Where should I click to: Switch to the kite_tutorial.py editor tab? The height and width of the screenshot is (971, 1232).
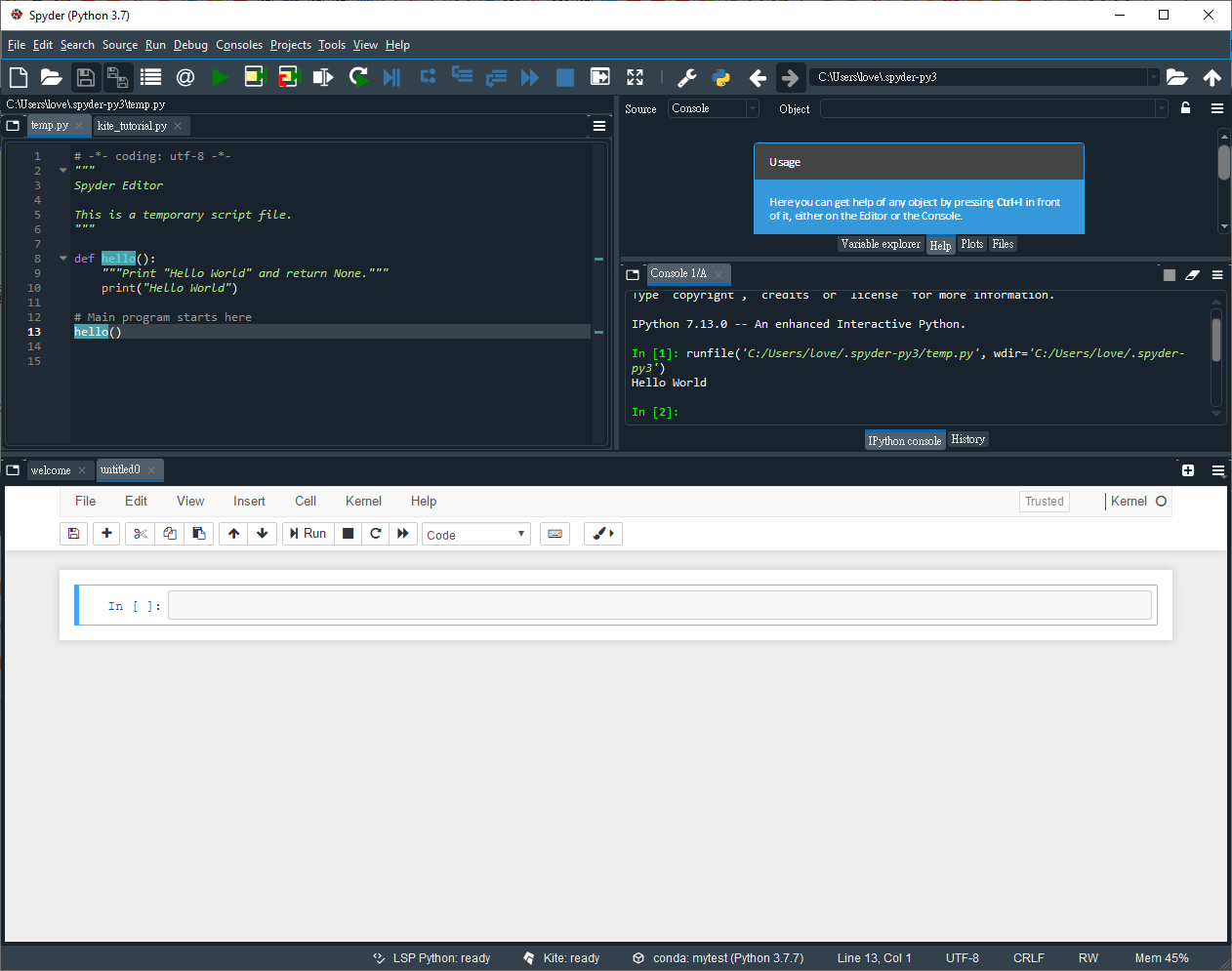[132, 126]
